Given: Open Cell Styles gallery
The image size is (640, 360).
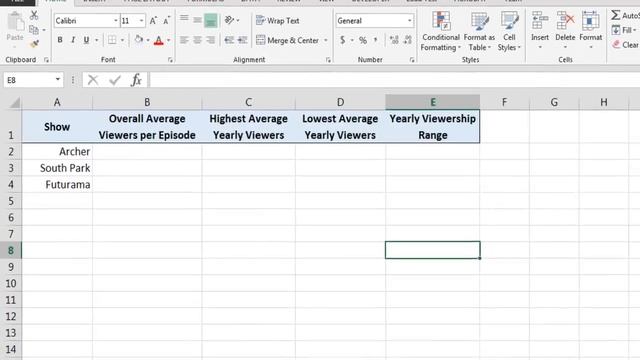Looking at the screenshot, I should (509, 32).
